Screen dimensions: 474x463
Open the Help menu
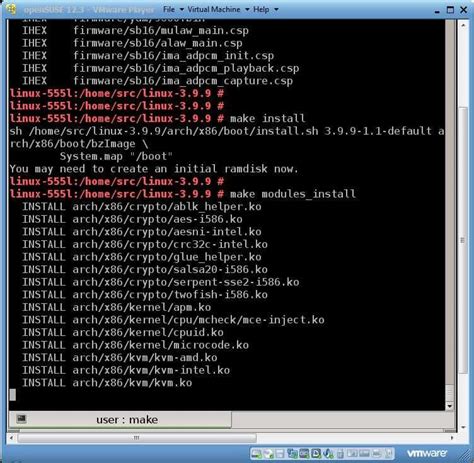261,9
